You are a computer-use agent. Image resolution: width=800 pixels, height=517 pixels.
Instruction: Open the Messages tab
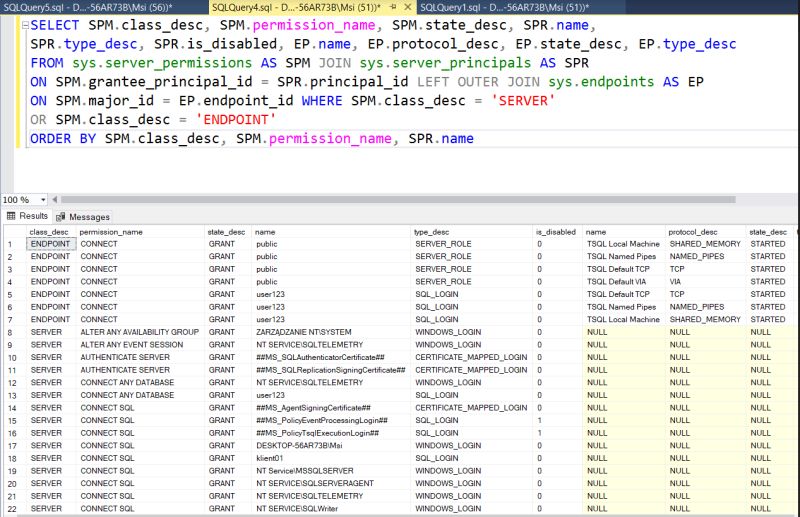(x=83, y=217)
